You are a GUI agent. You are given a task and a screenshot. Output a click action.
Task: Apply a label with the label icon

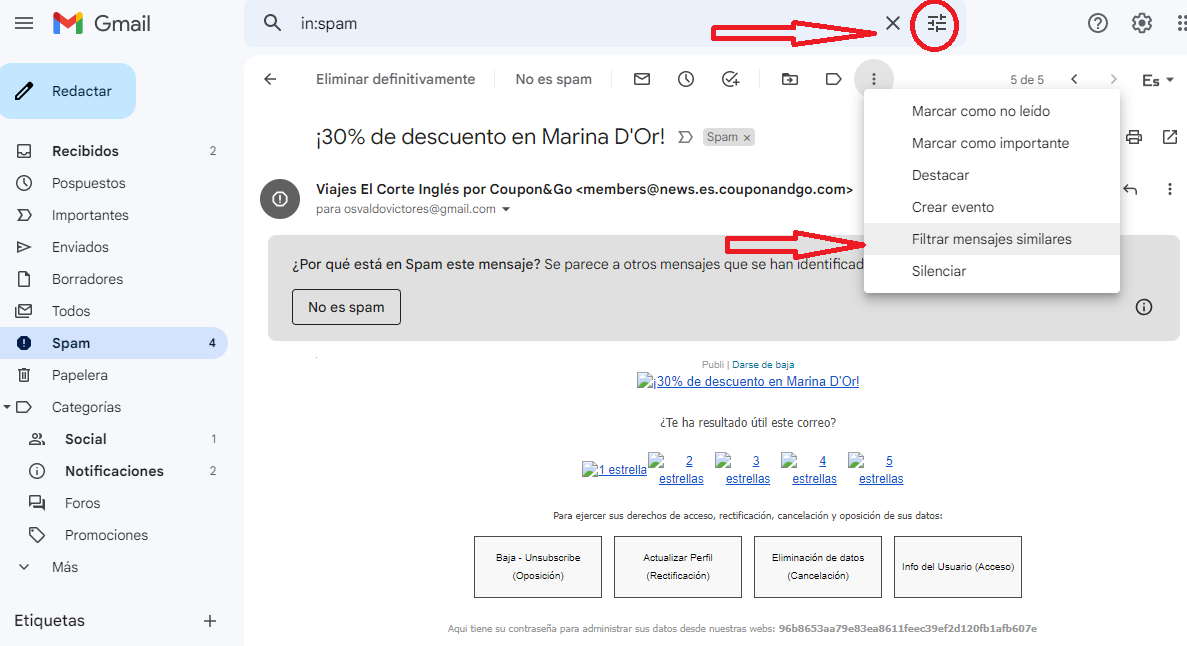click(833, 78)
